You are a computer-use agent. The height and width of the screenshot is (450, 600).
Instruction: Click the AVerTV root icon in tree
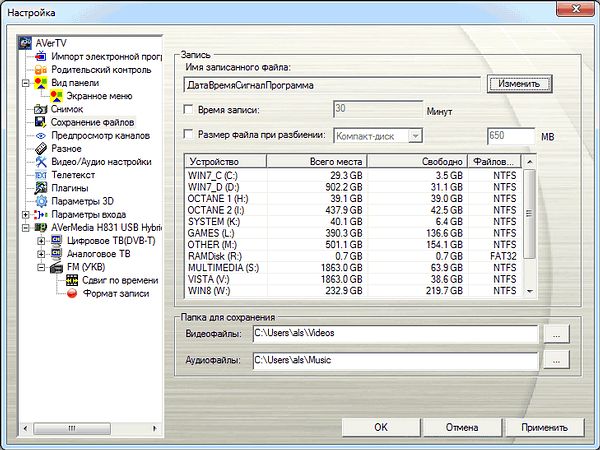pos(26,44)
